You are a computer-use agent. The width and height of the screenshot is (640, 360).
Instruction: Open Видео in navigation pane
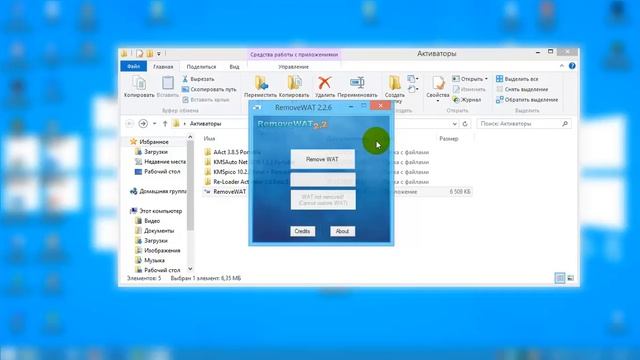[x=147, y=221]
